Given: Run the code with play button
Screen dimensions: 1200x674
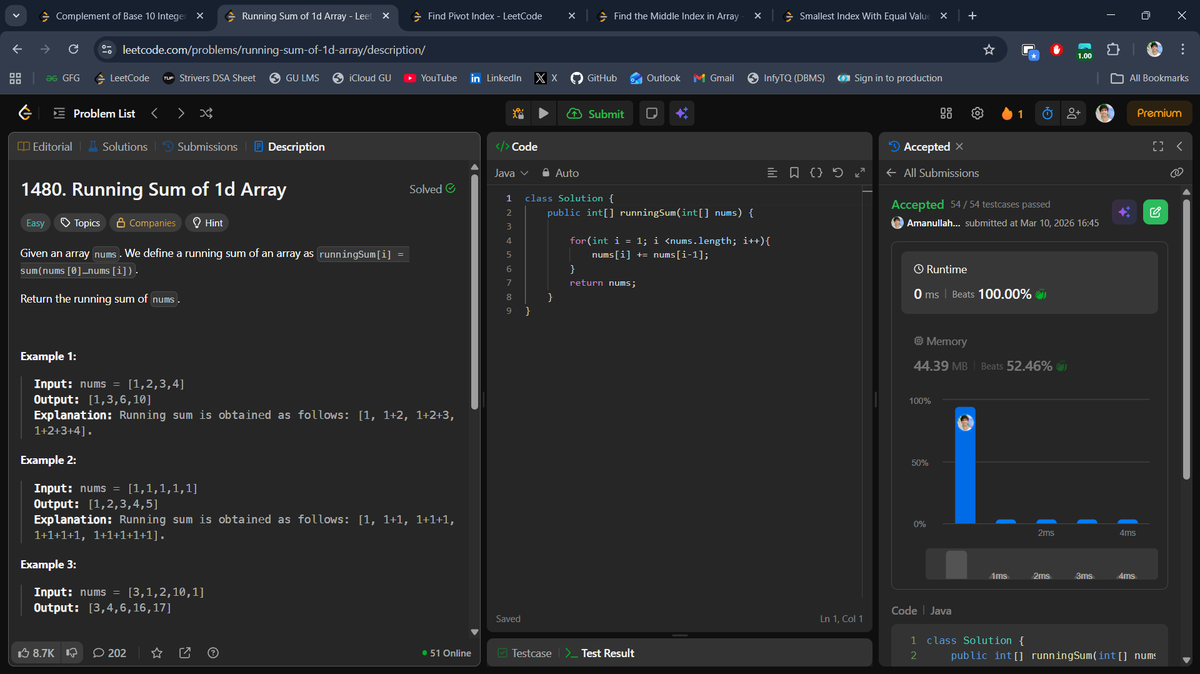Looking at the screenshot, I should point(543,113).
